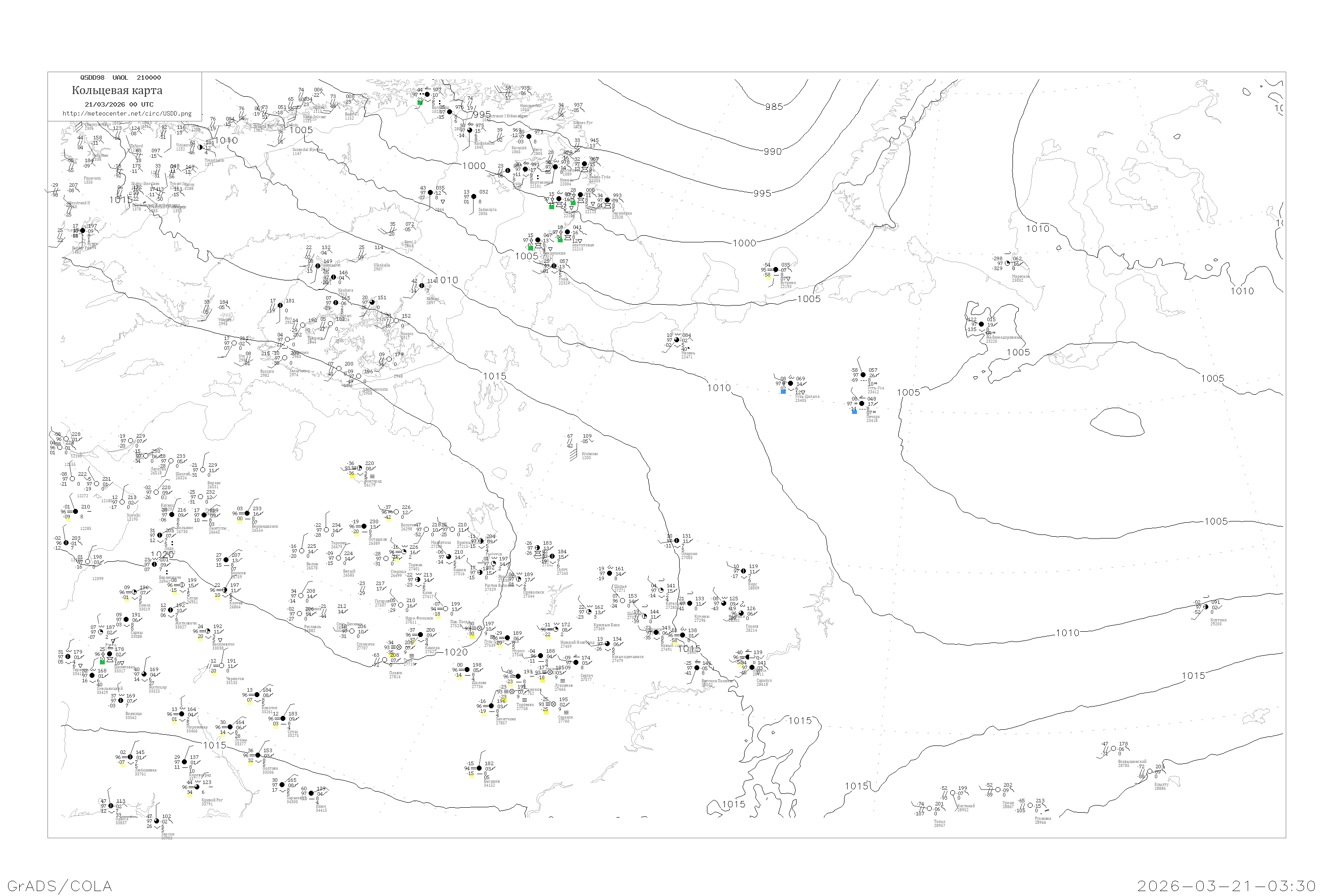Select the QSDD98 UAOL 210000 header code

[121, 78]
